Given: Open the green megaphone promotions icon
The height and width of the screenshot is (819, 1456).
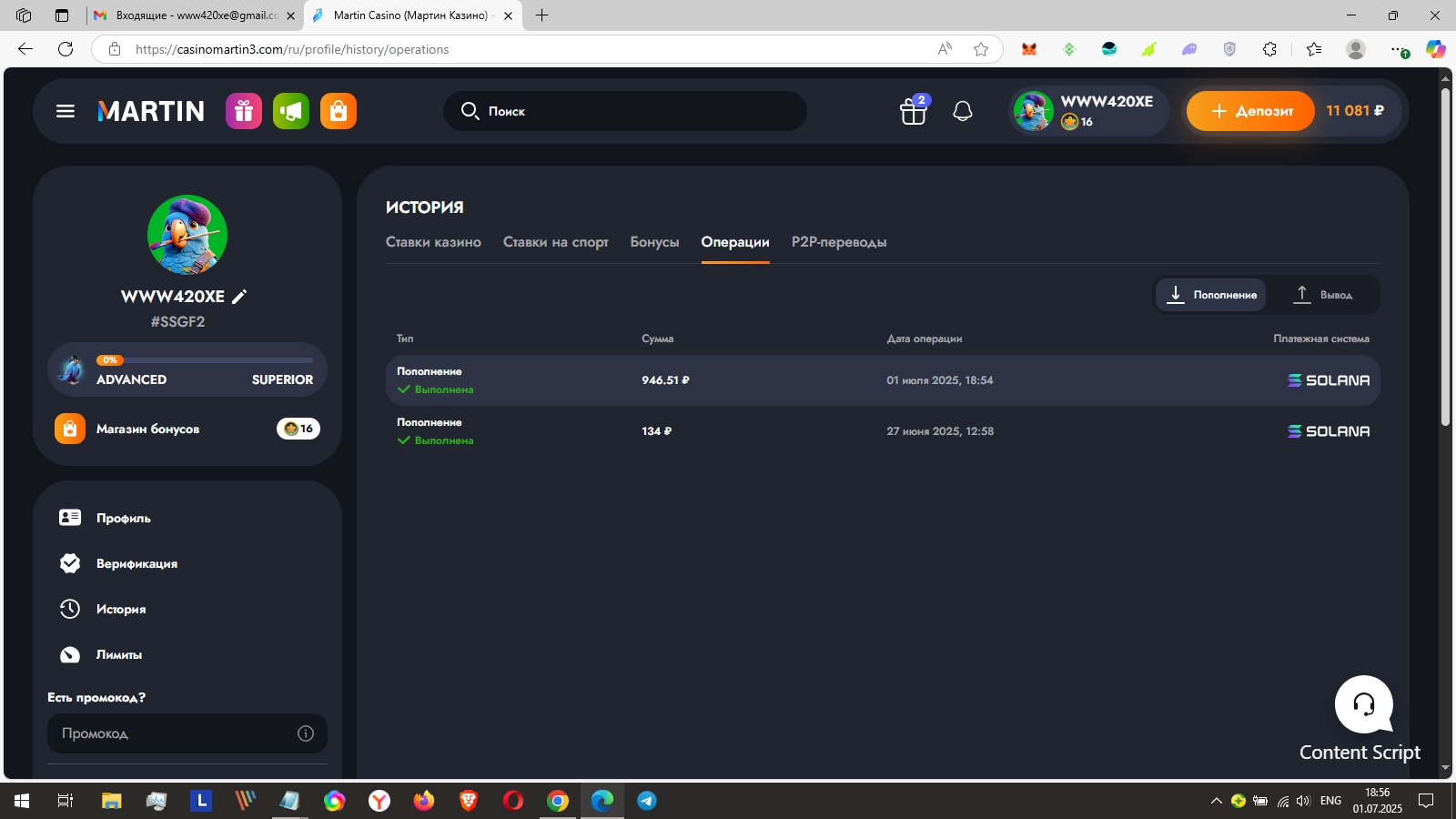Looking at the screenshot, I should pos(291,111).
